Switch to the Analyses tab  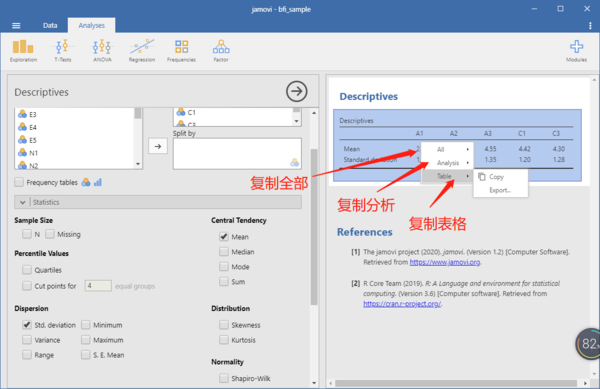click(91, 25)
